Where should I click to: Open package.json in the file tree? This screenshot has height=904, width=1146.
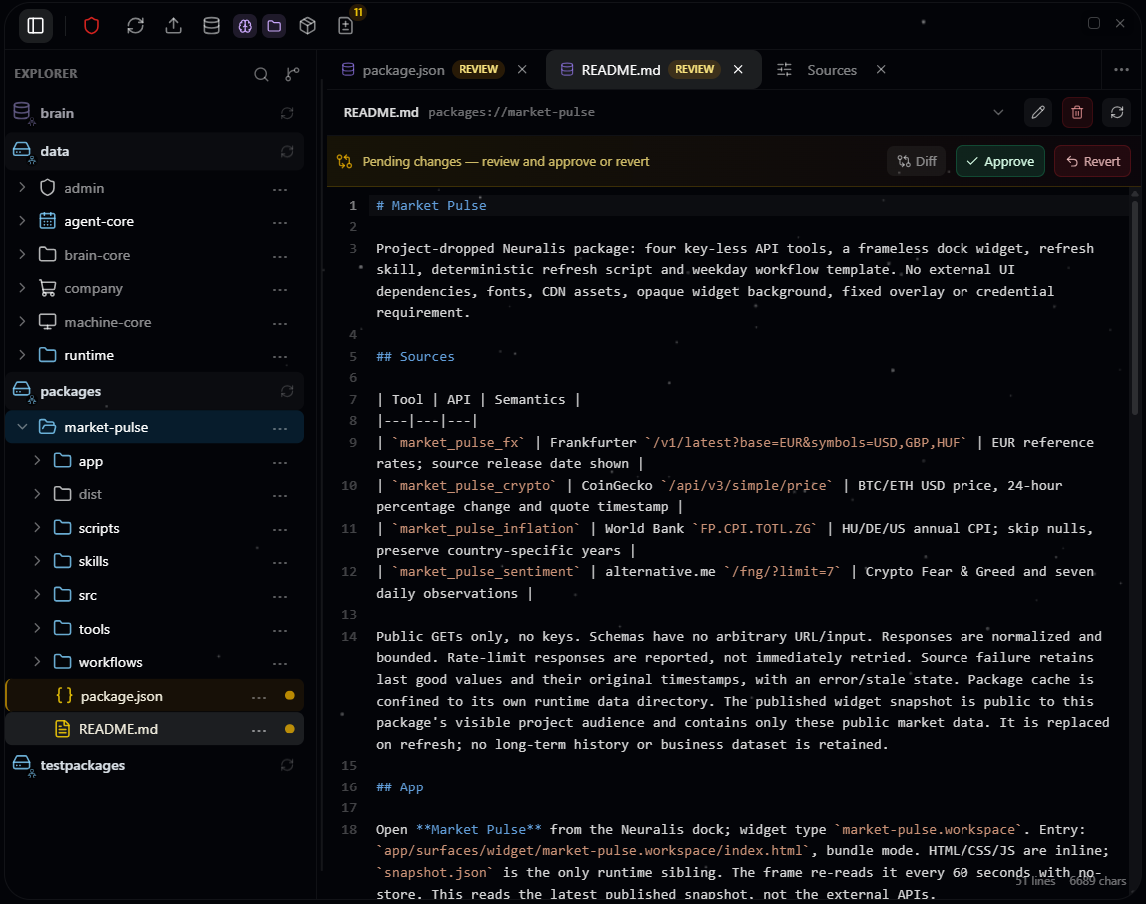click(x=154, y=696)
